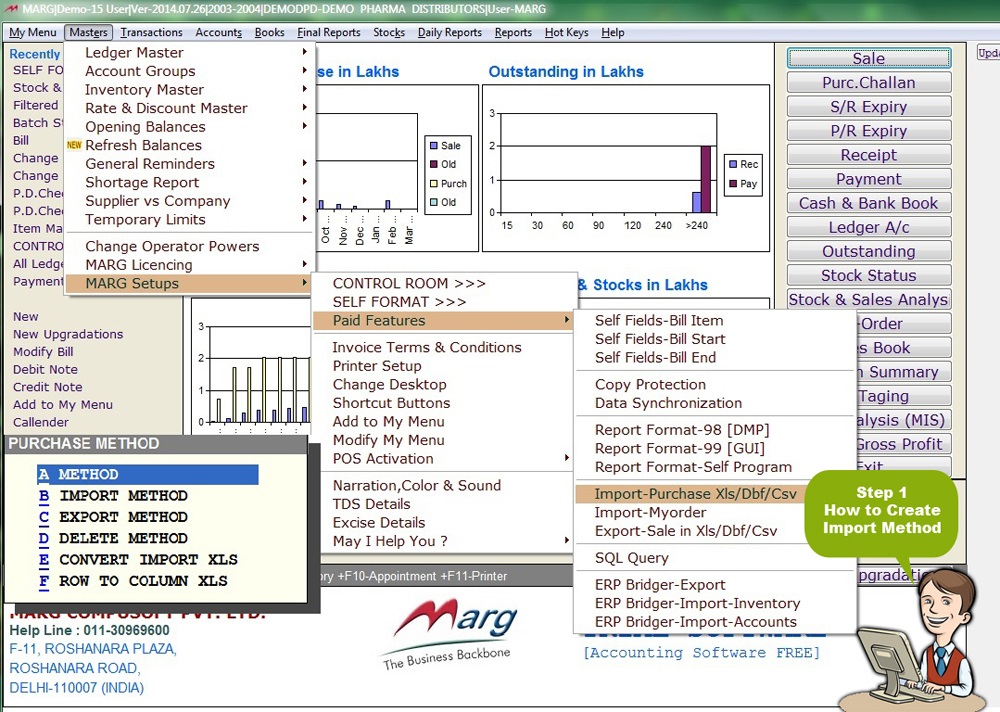Screen dimensions: 1000x712
Task: Choose Change Operator Powers
Action: pyautogui.click(x=189, y=246)
